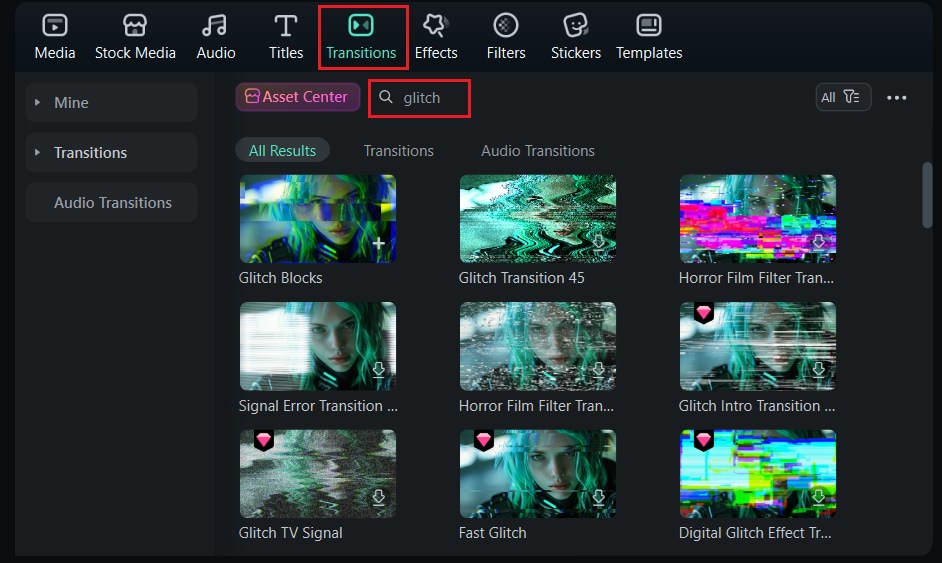This screenshot has width=942, height=563.
Task: Click the Fast Glitch label text
Action: pyautogui.click(x=493, y=533)
